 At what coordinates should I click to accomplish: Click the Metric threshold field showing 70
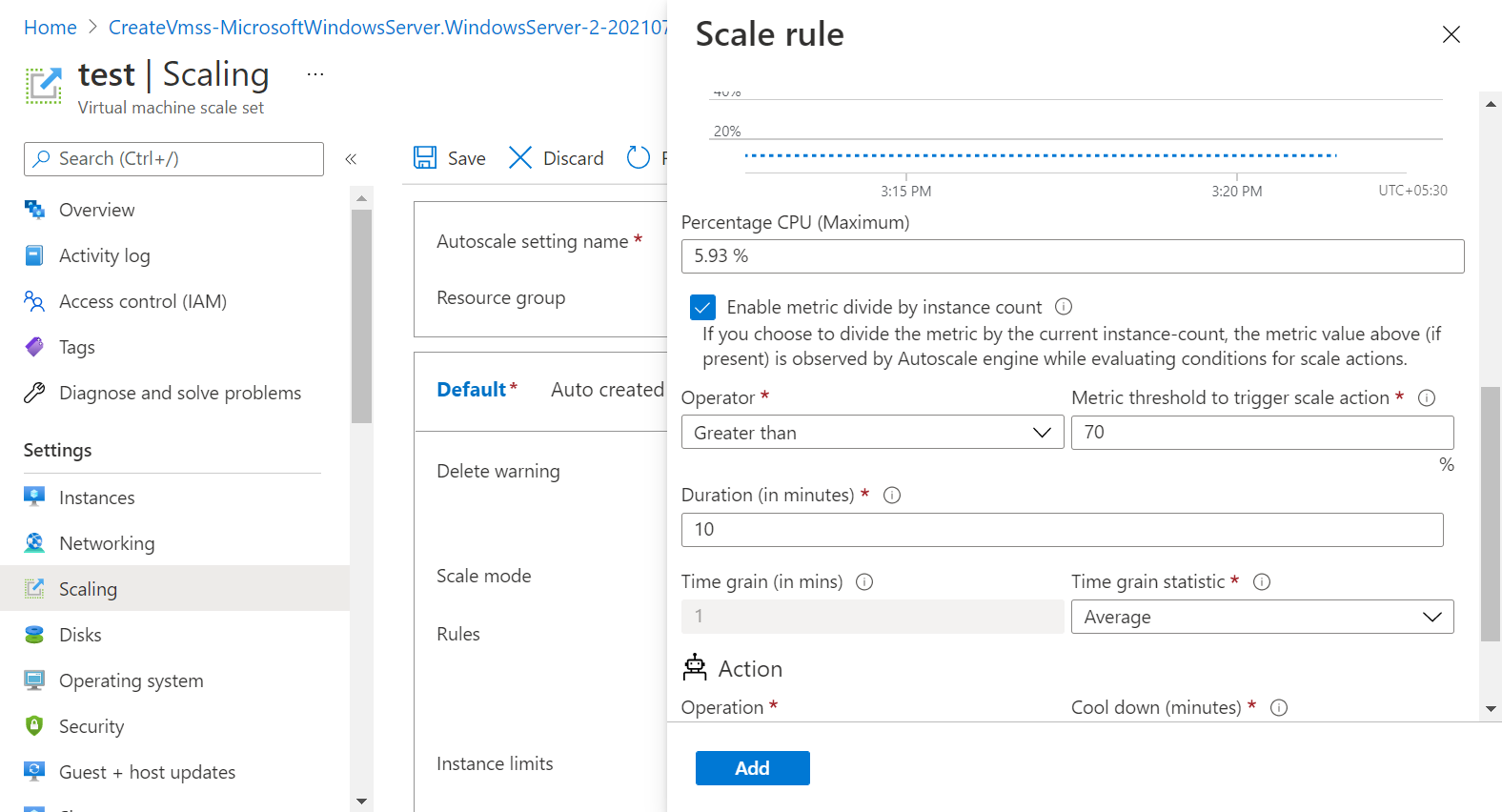(x=1262, y=433)
